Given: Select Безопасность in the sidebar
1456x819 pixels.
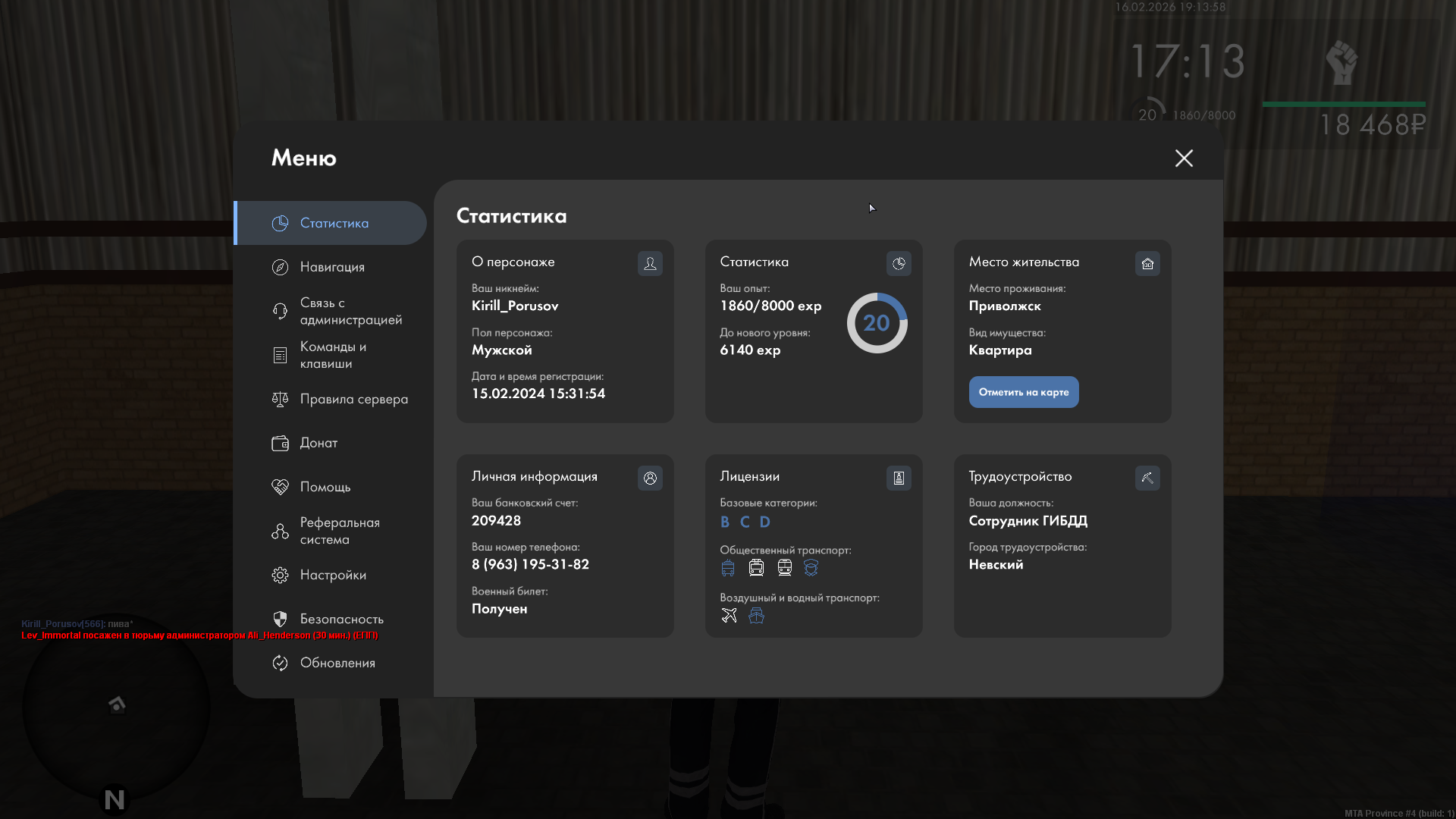Looking at the screenshot, I should click(341, 619).
